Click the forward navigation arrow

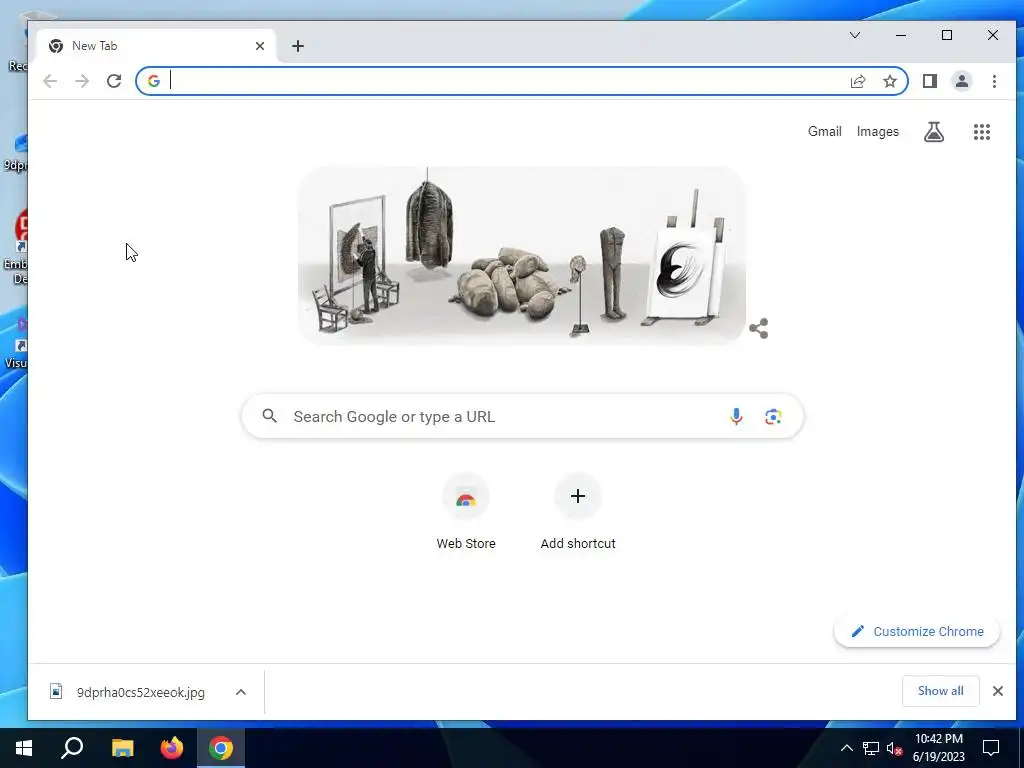pyautogui.click(x=82, y=81)
